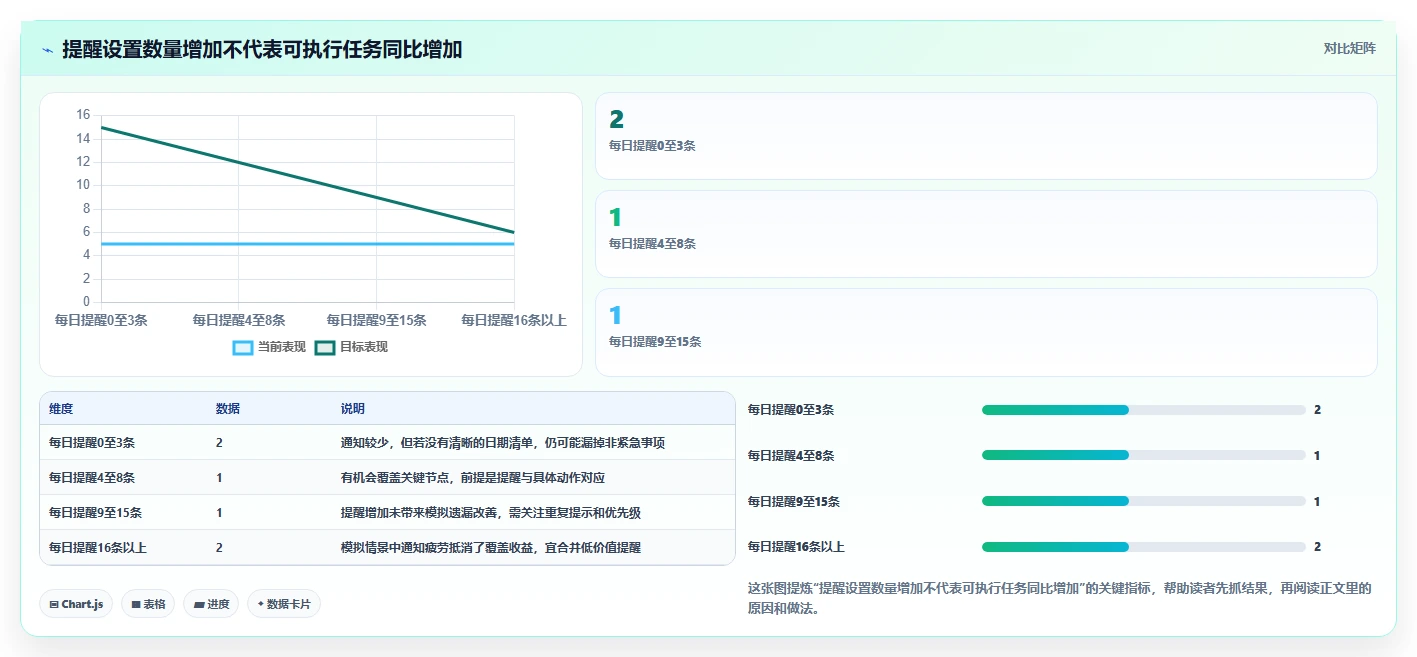
Task: Click progress bar for 每日提醒4至8条
Action: (1144, 455)
